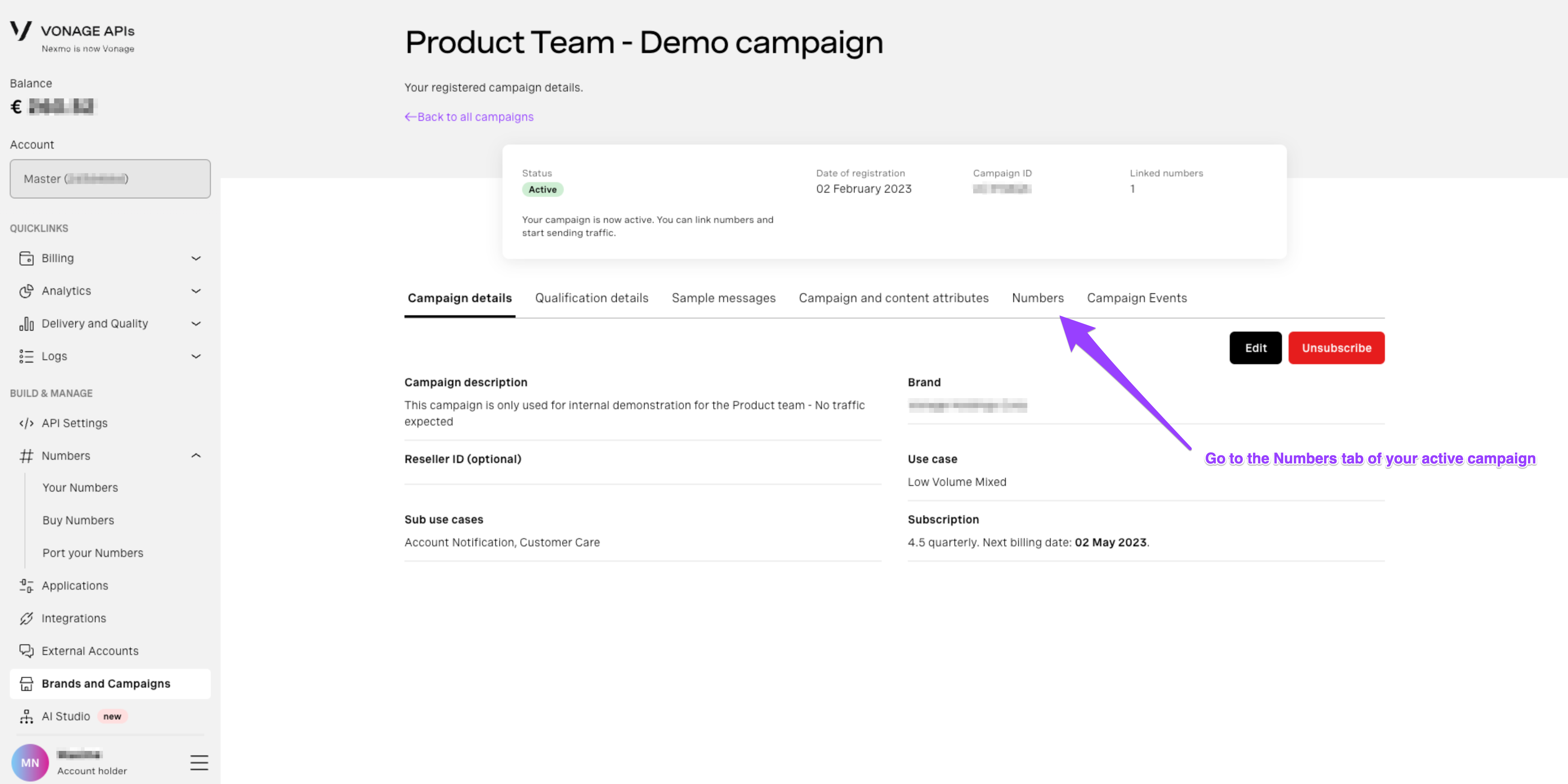Go to the Numbers tab of campaign
The height and width of the screenshot is (784, 1568).
pos(1037,298)
